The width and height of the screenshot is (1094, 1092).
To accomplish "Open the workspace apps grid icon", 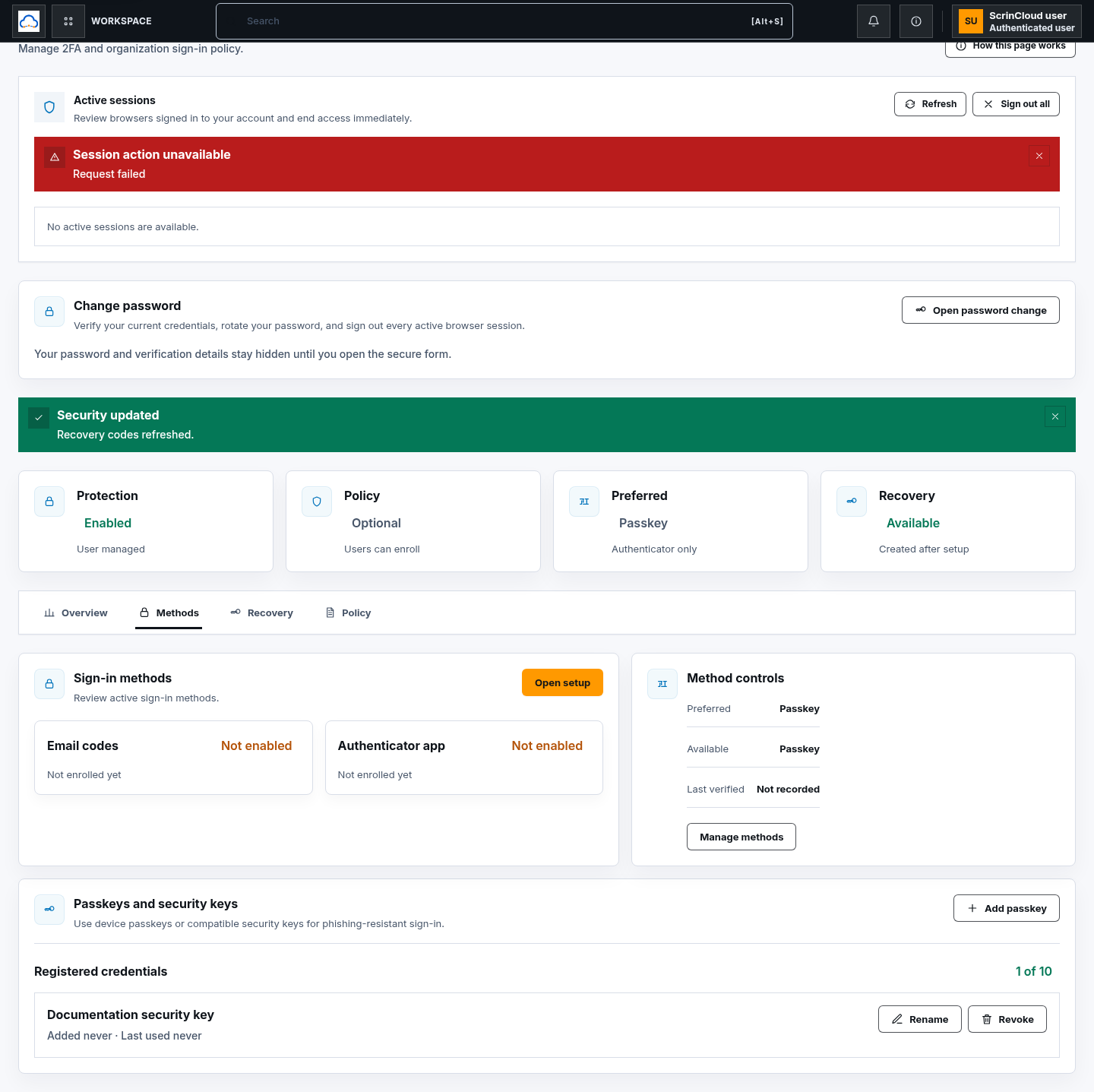I will pyautogui.click(x=68, y=21).
